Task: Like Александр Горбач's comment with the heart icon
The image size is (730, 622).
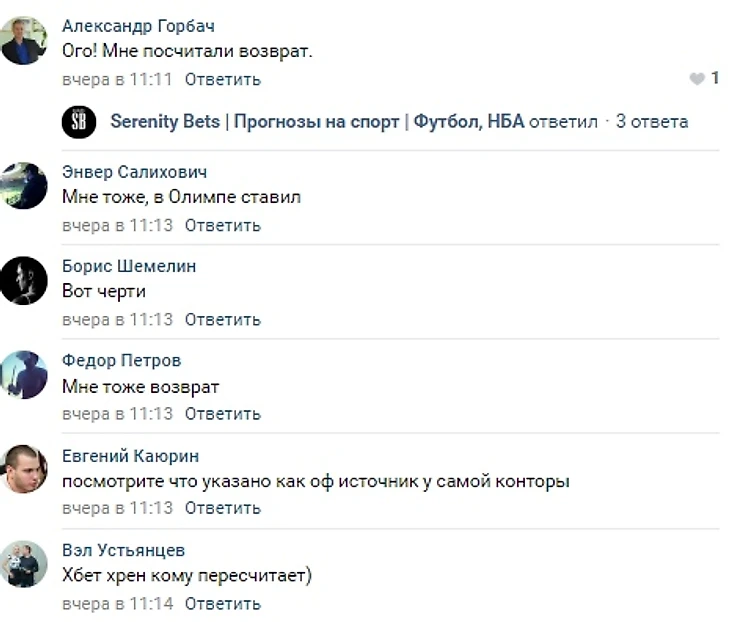Action: click(x=697, y=79)
